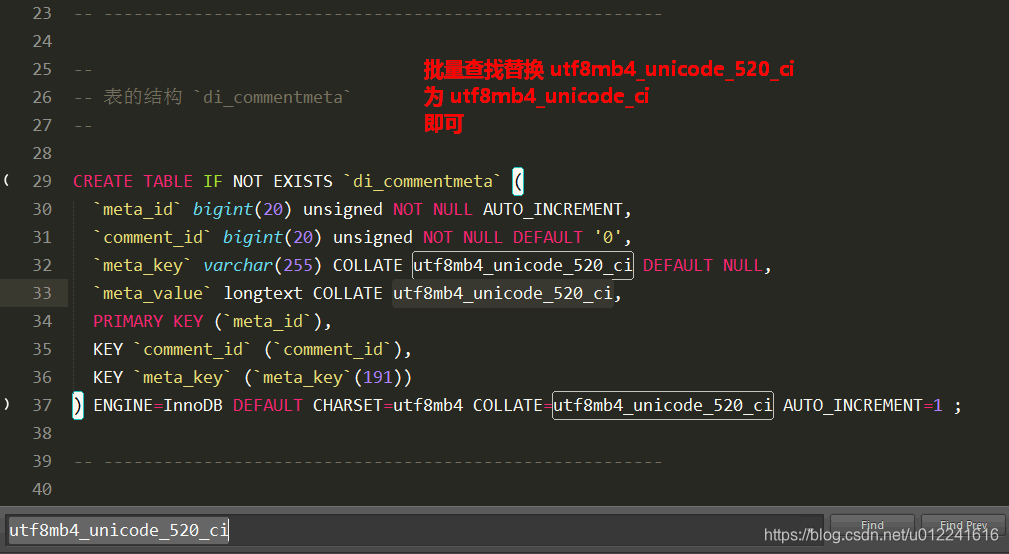Click line number 29 in the gutter
The height and width of the screenshot is (554, 1009).
click(42, 181)
